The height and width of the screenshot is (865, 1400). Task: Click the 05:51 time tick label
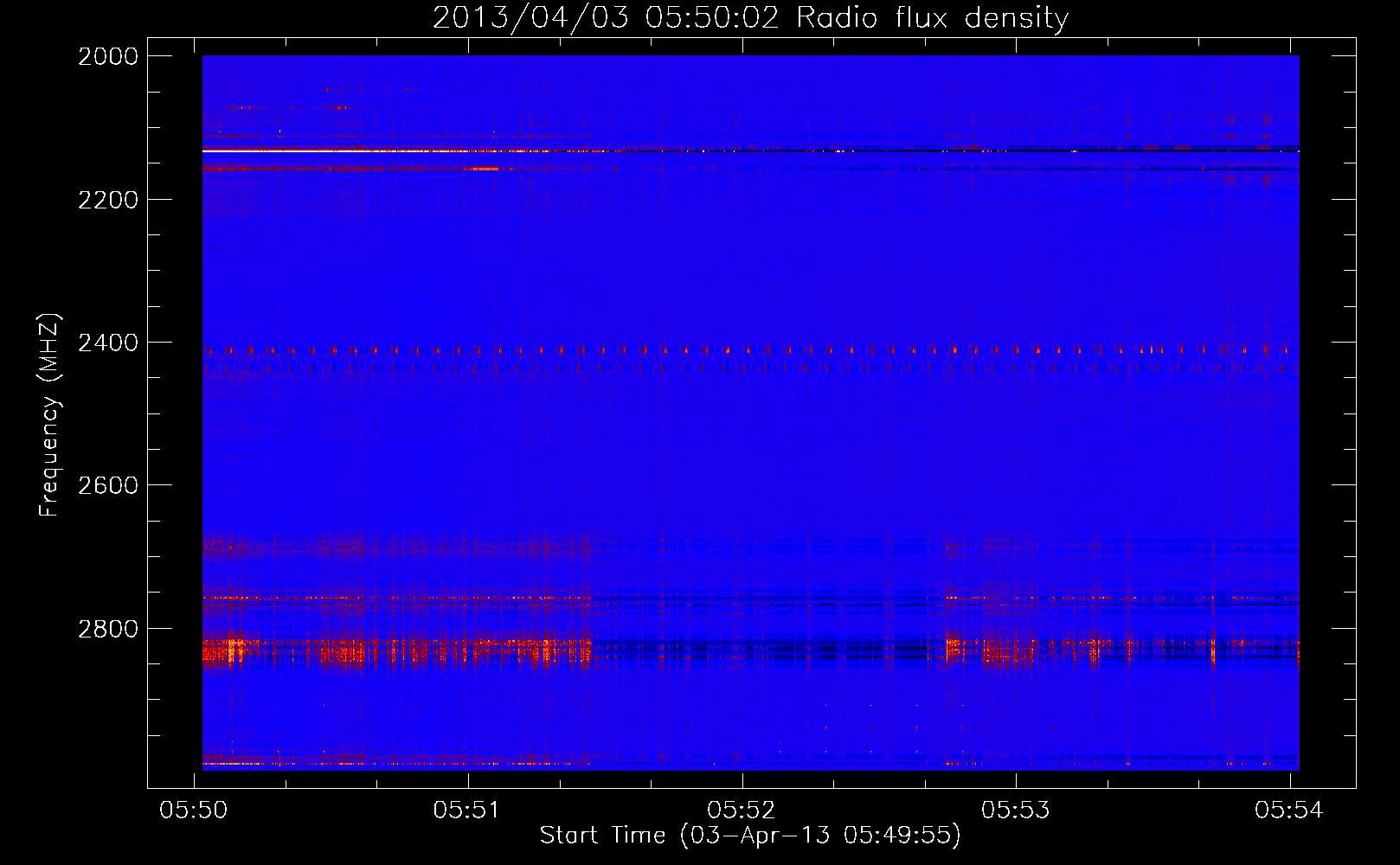[468, 810]
